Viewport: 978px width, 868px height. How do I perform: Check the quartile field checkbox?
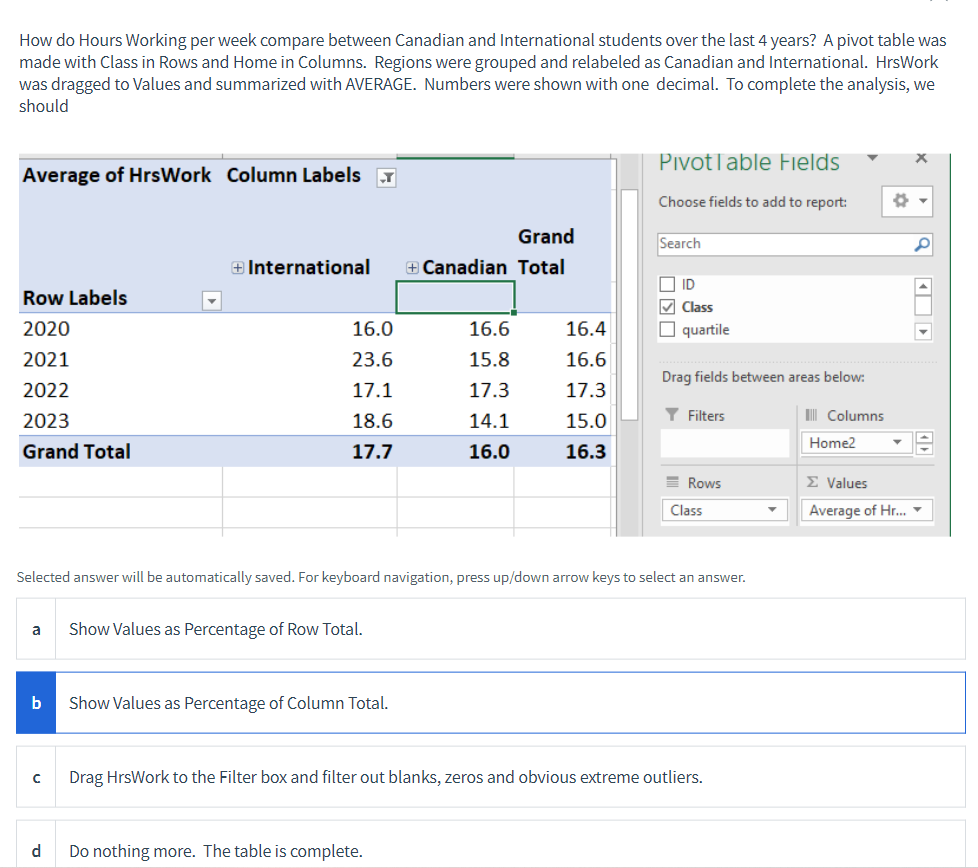point(667,329)
